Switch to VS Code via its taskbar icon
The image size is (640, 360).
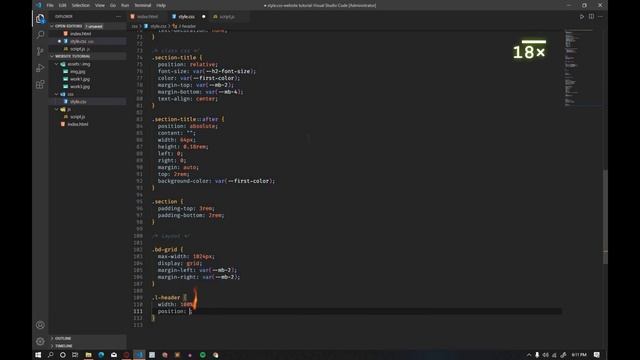139,355
